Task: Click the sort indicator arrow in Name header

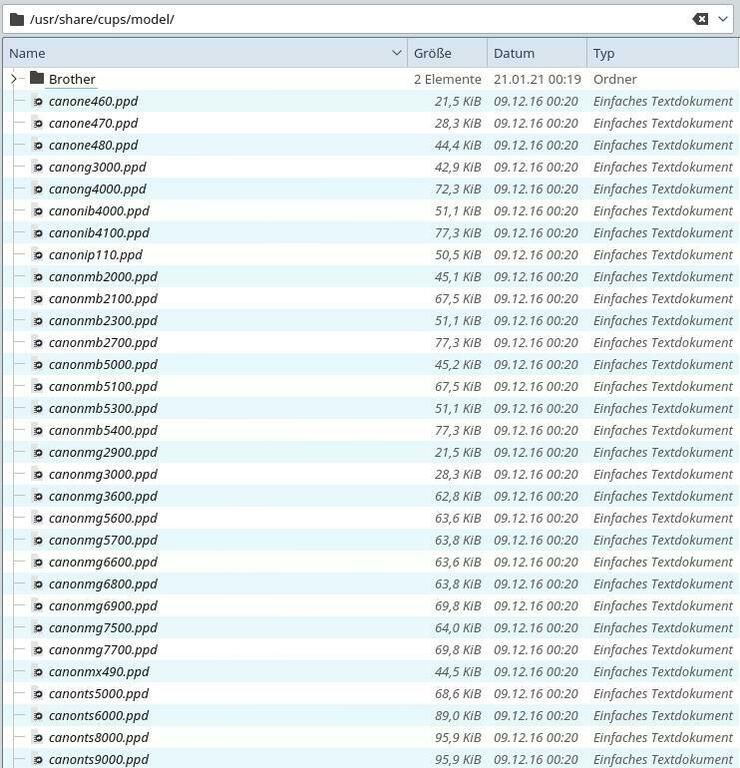Action: click(397, 53)
